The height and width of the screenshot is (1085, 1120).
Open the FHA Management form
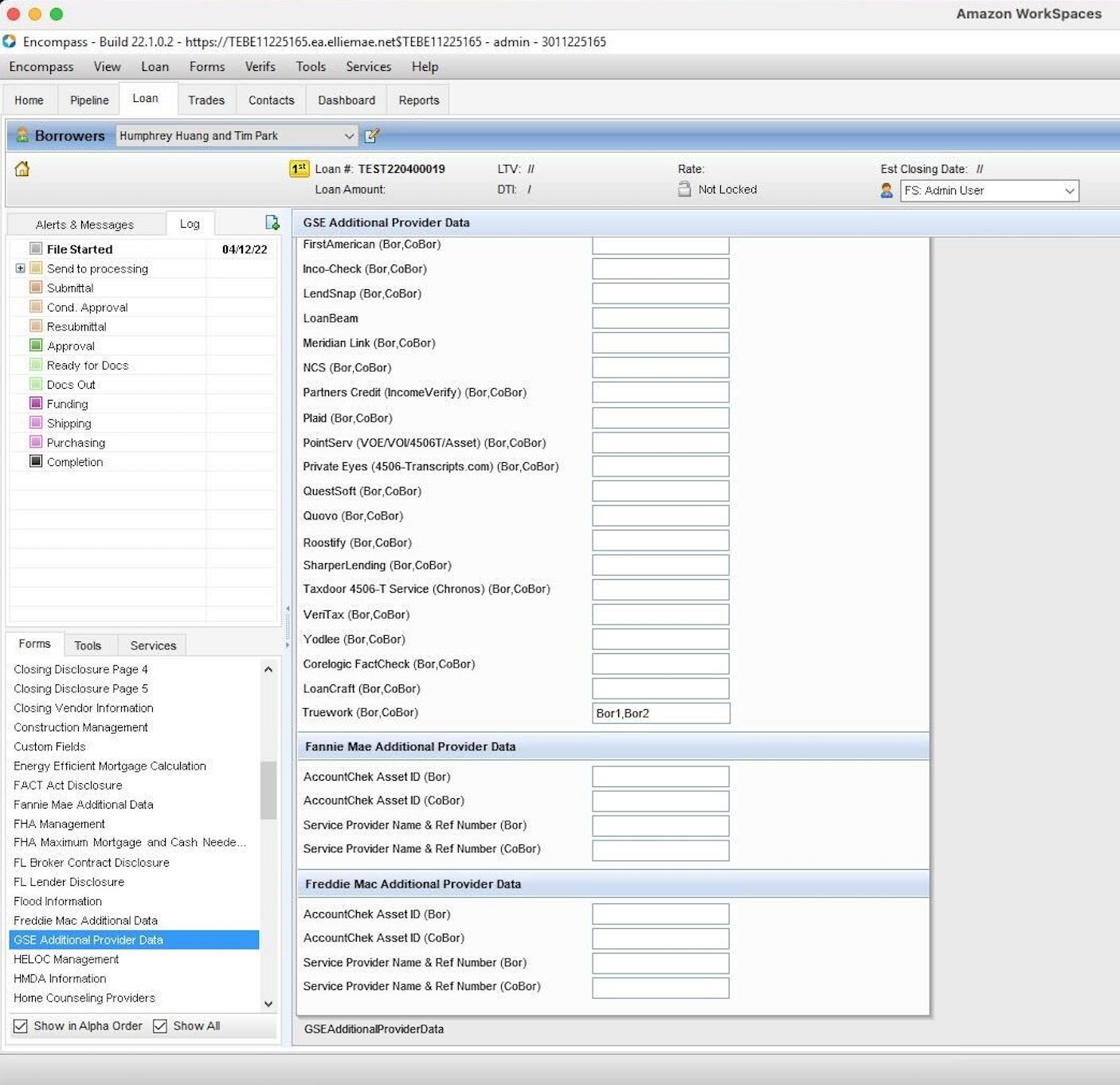[59, 824]
